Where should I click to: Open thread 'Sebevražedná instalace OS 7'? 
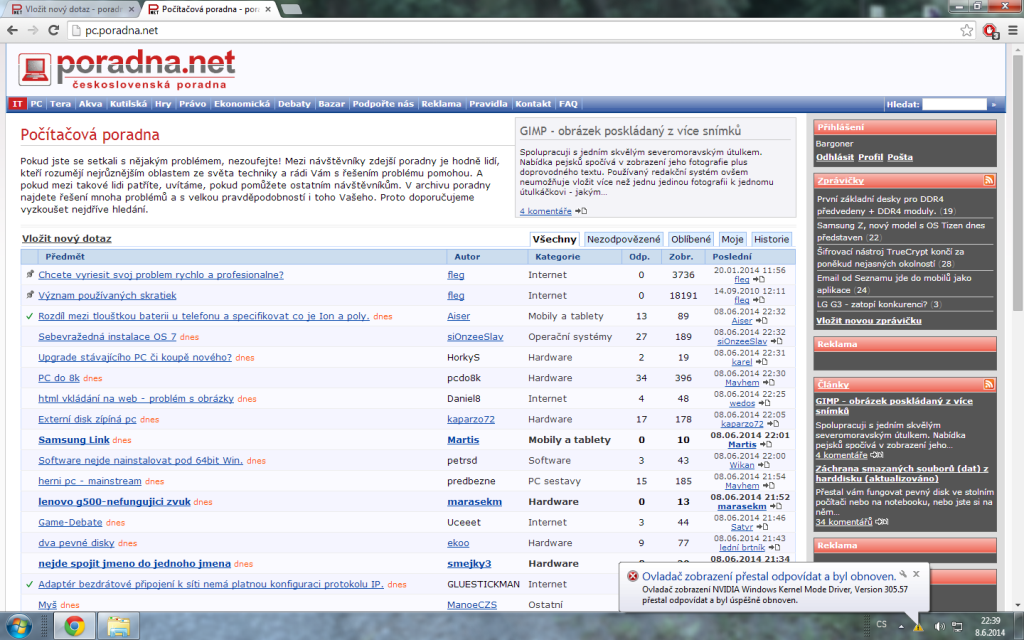tap(107, 337)
